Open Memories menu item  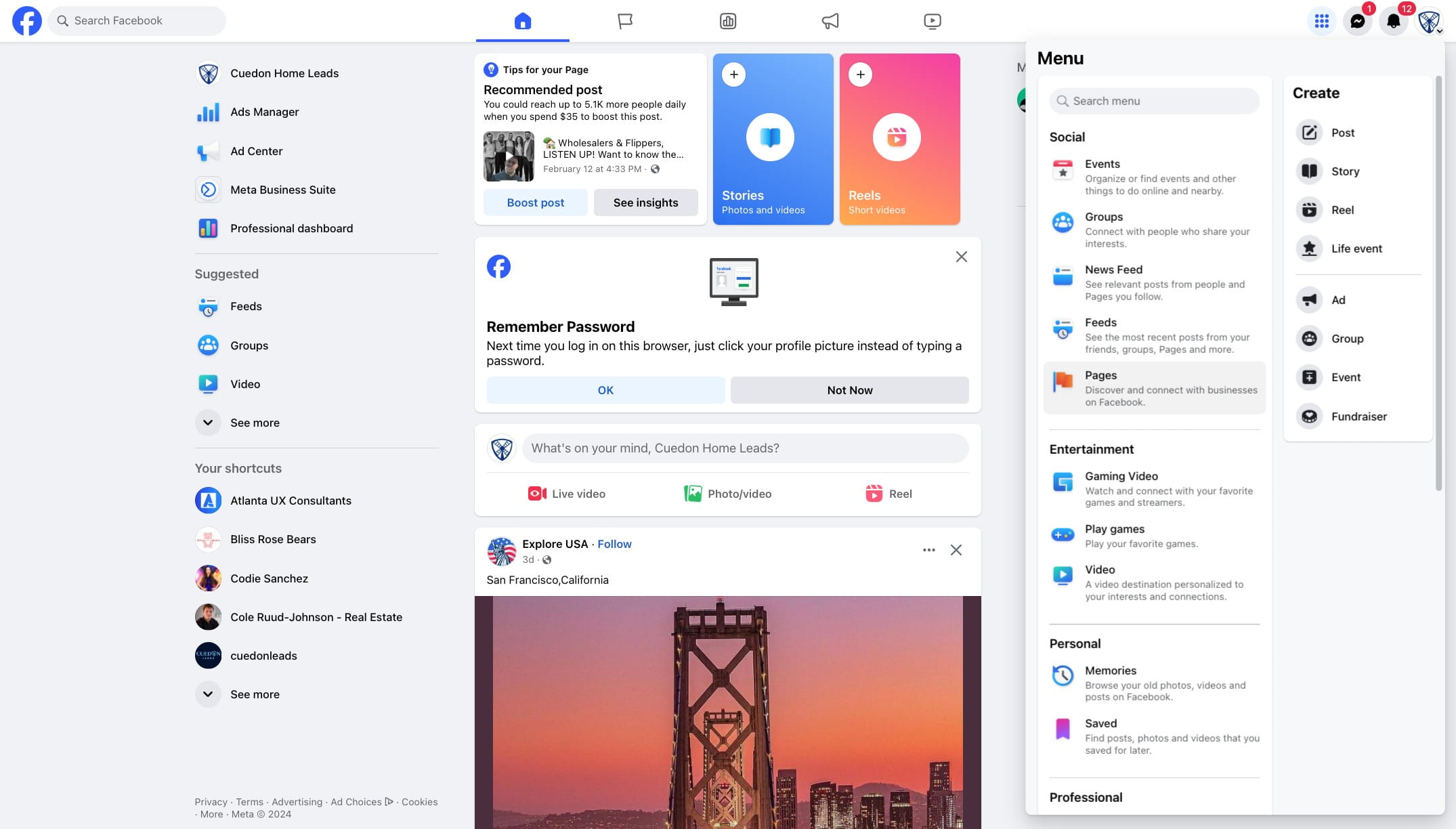pos(1154,683)
